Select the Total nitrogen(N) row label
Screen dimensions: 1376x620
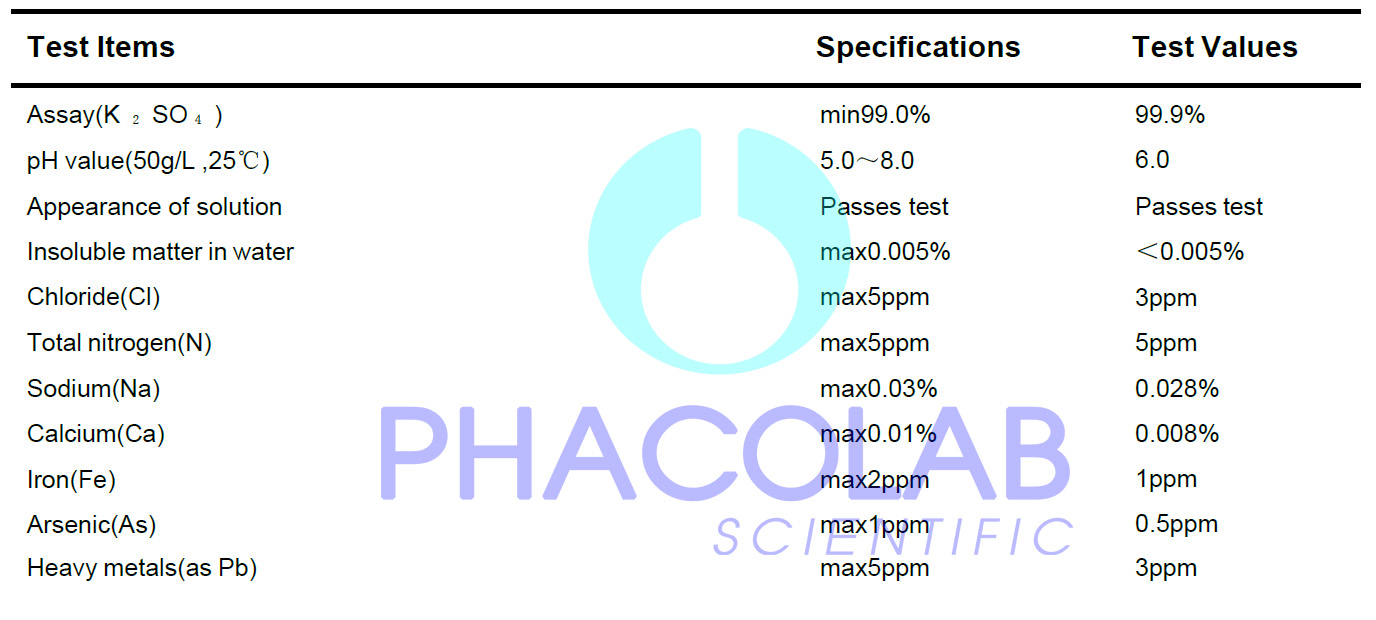(119, 343)
